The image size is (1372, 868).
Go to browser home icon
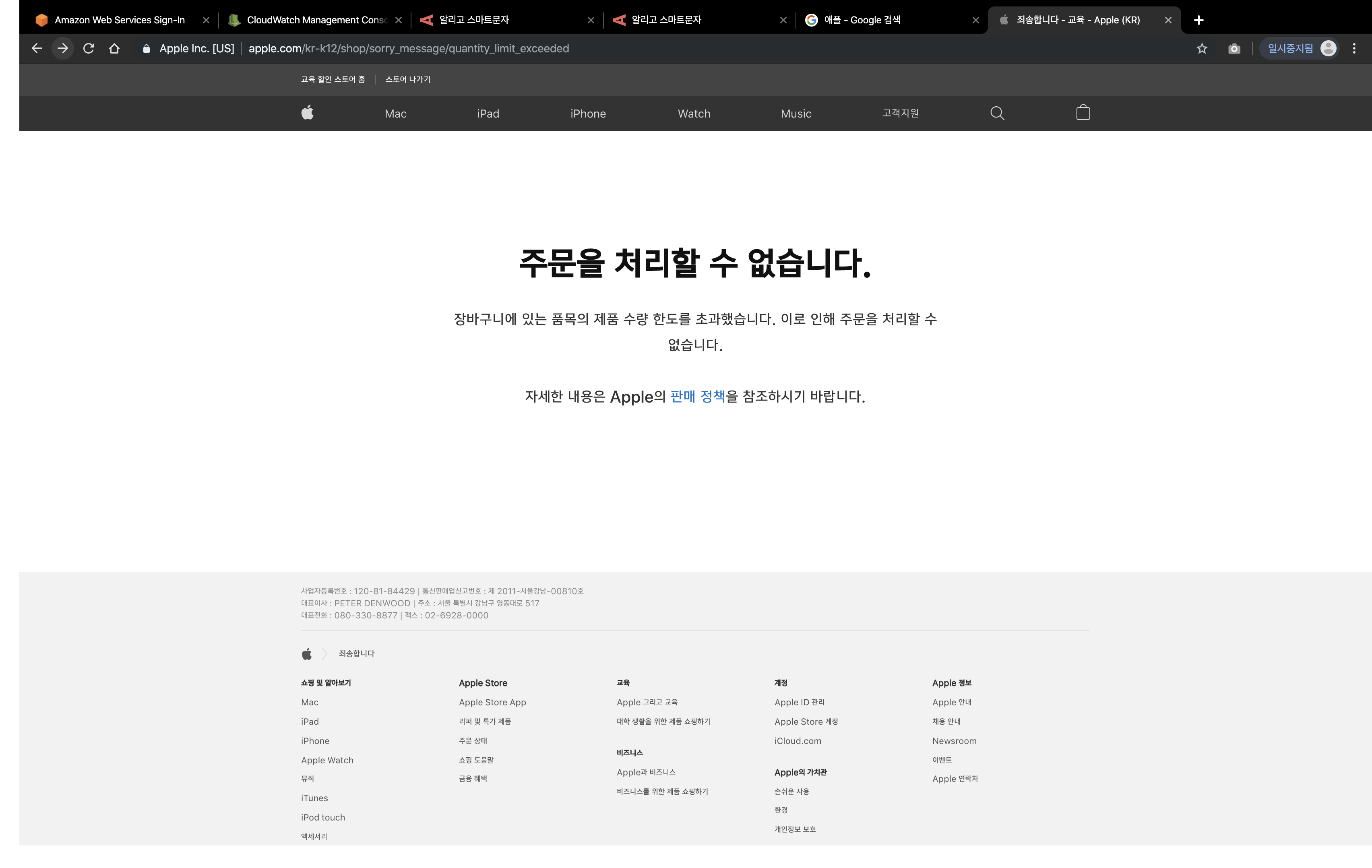click(x=114, y=48)
